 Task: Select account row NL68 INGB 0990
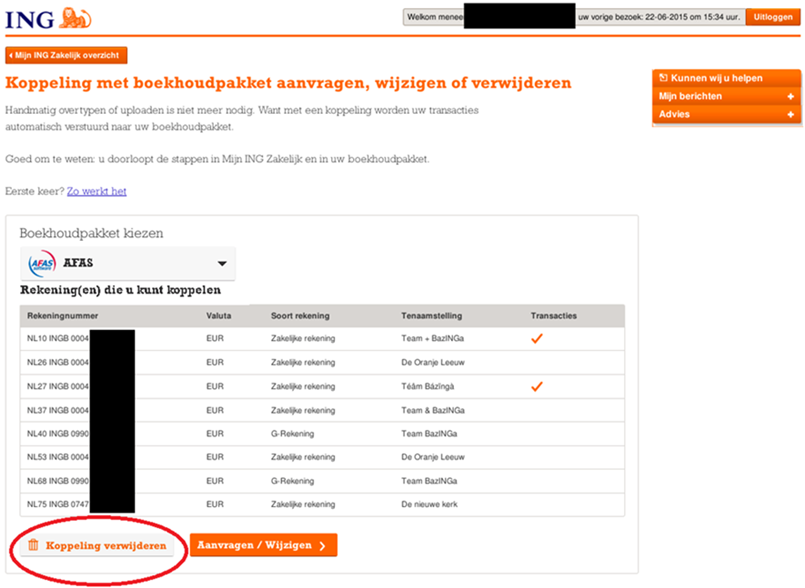click(322, 481)
